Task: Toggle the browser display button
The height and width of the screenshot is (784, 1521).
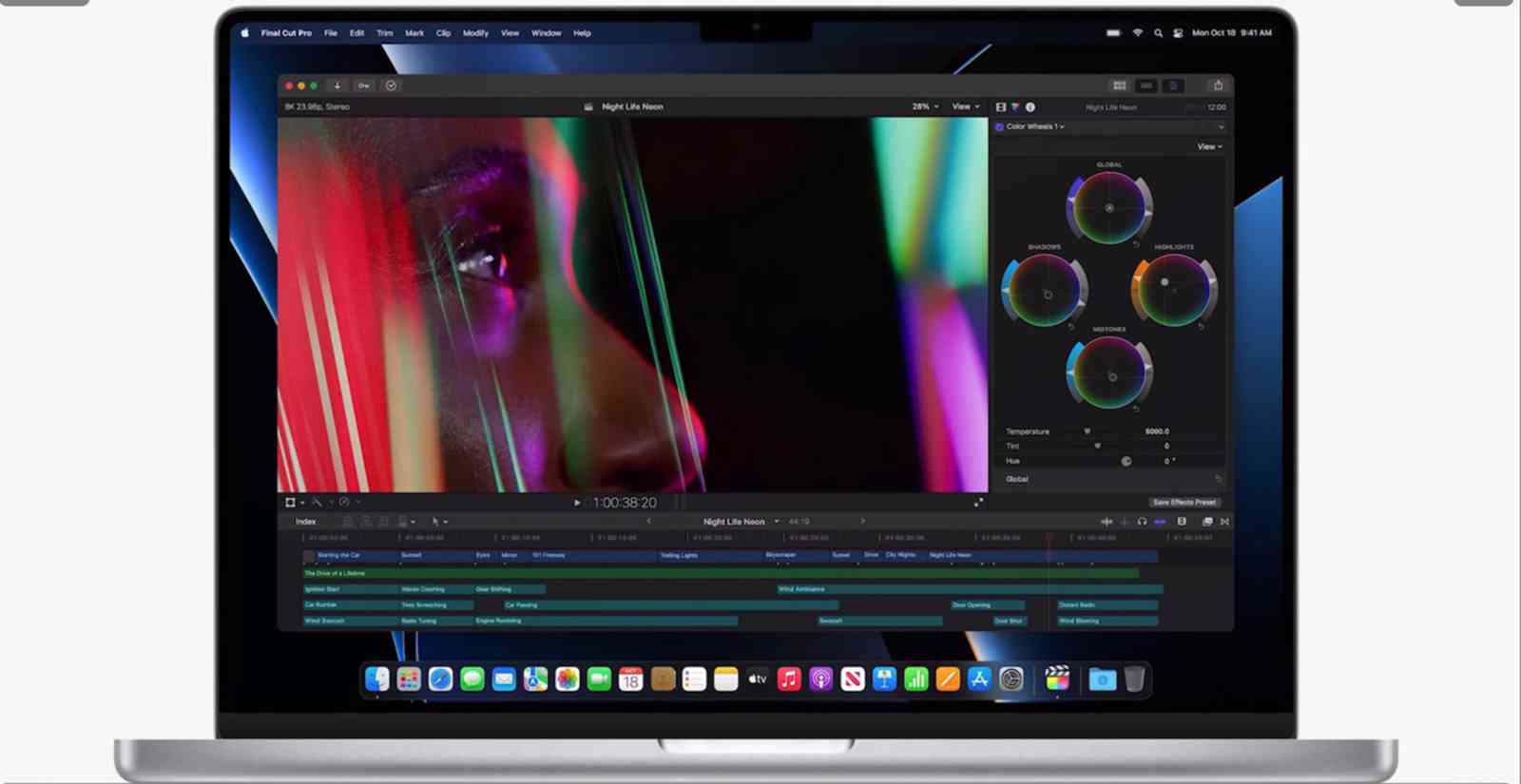Action: pyautogui.click(x=1120, y=86)
